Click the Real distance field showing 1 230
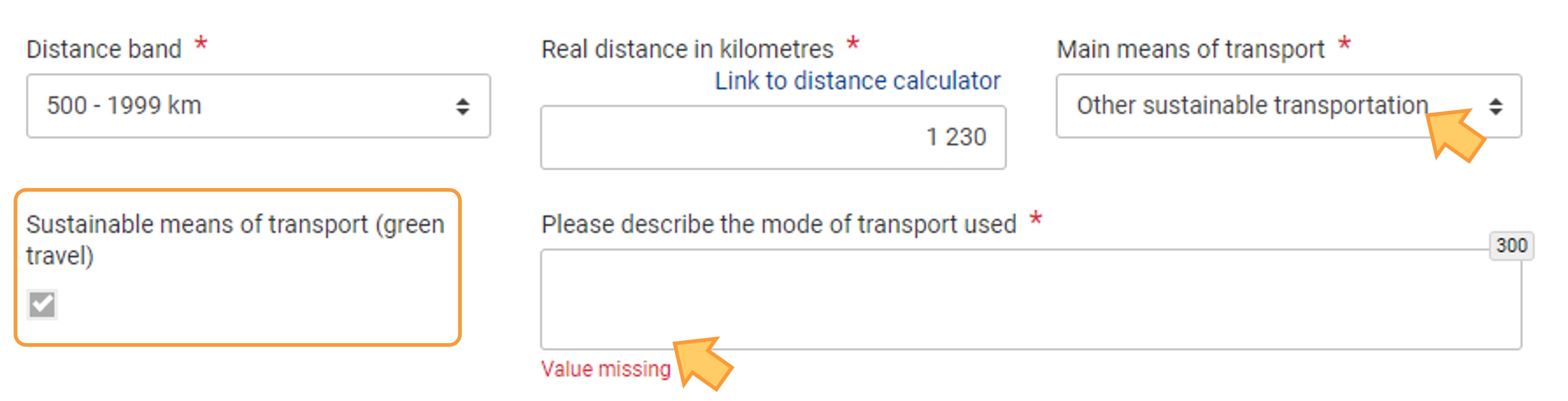The image size is (1568, 401). (773, 137)
